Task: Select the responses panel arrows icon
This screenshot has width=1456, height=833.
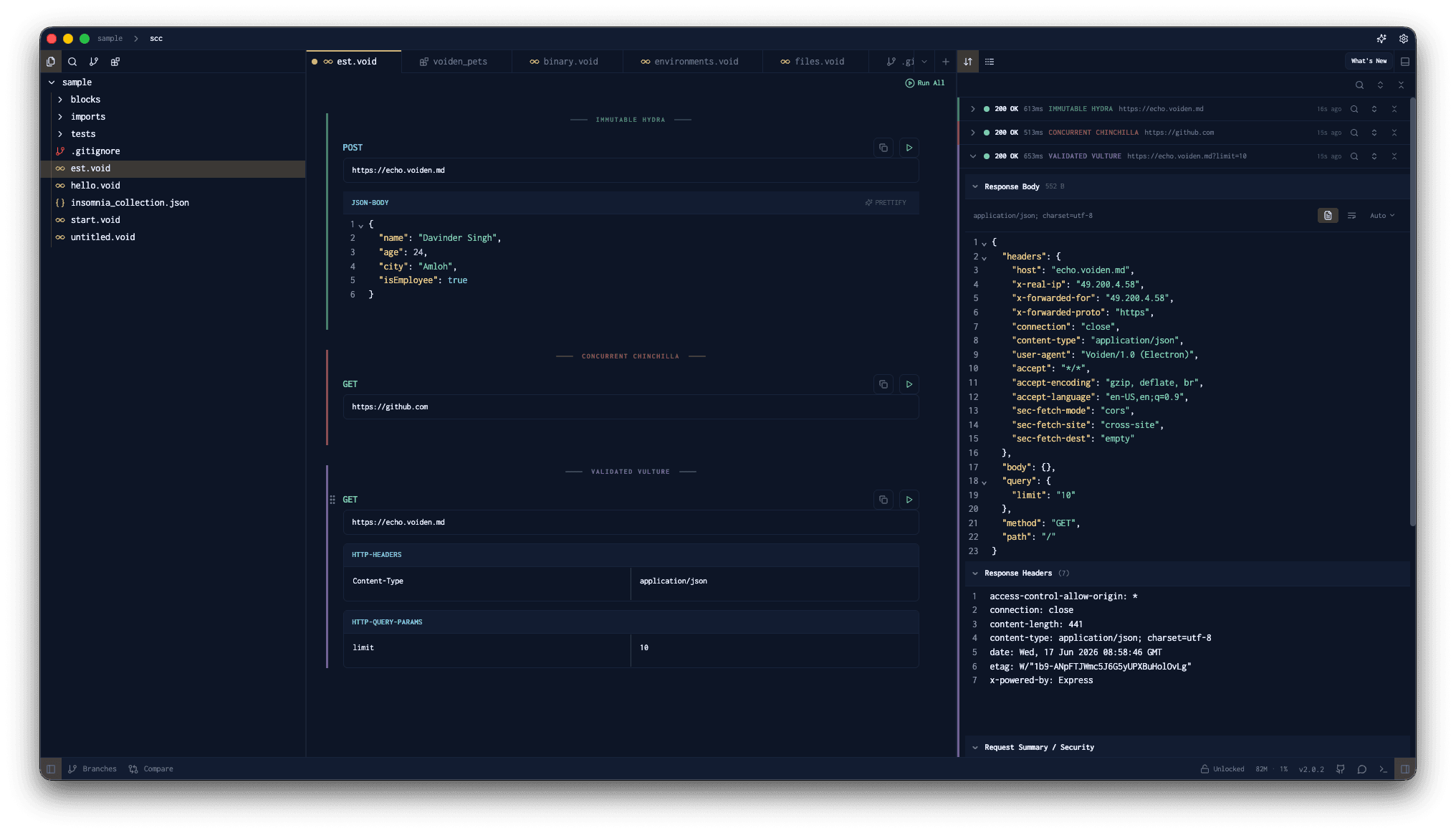Action: (x=968, y=62)
